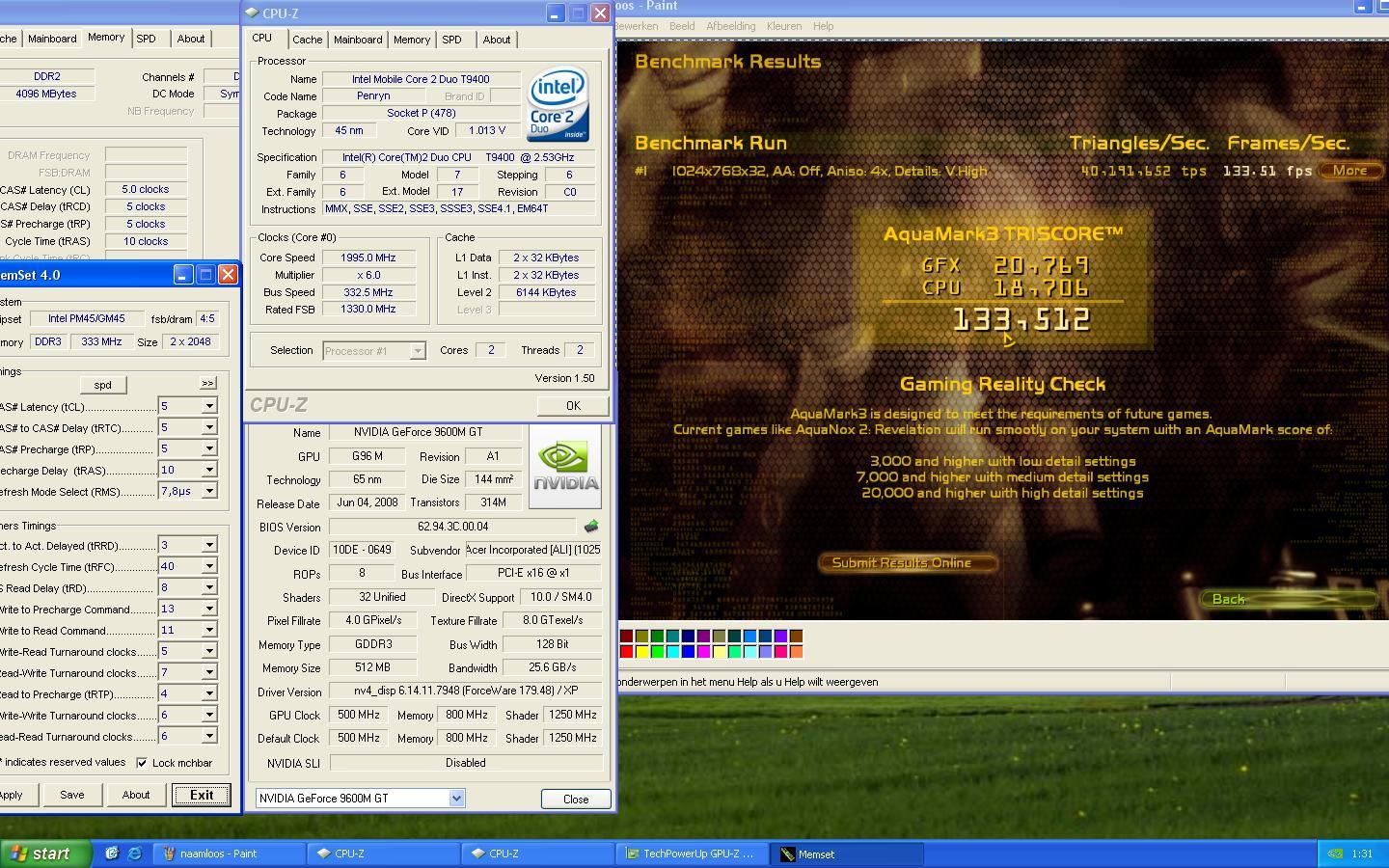Click the SPD tab in background CPU-Z window
The height and width of the screenshot is (868, 1389).
[146, 39]
